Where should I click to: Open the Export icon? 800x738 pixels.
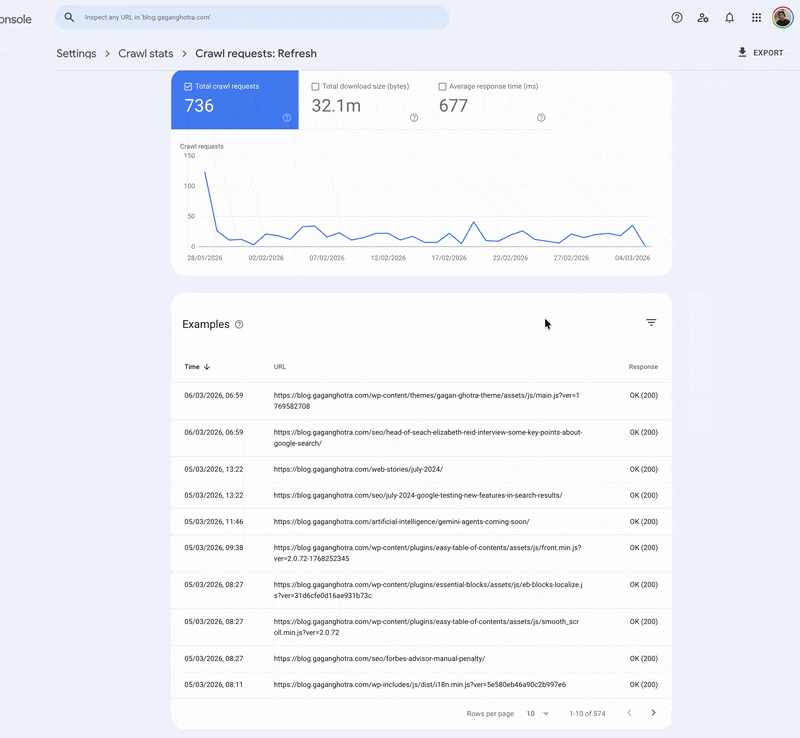point(741,52)
